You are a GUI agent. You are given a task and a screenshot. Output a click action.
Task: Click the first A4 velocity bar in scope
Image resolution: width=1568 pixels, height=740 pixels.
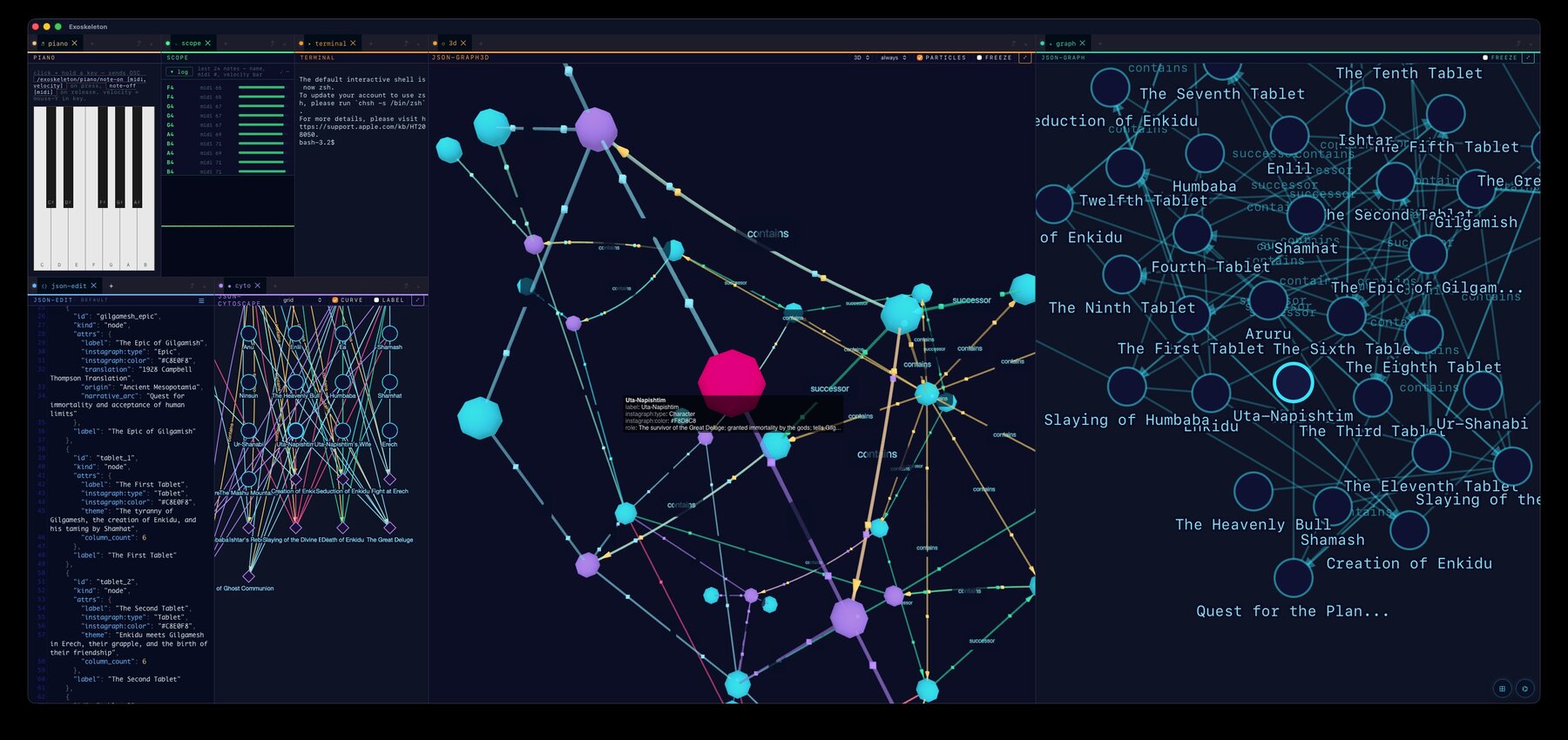point(261,134)
